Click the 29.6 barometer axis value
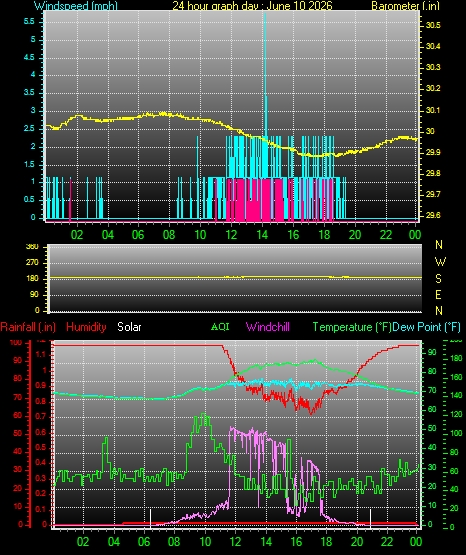The height and width of the screenshot is (555, 466). (x=433, y=216)
